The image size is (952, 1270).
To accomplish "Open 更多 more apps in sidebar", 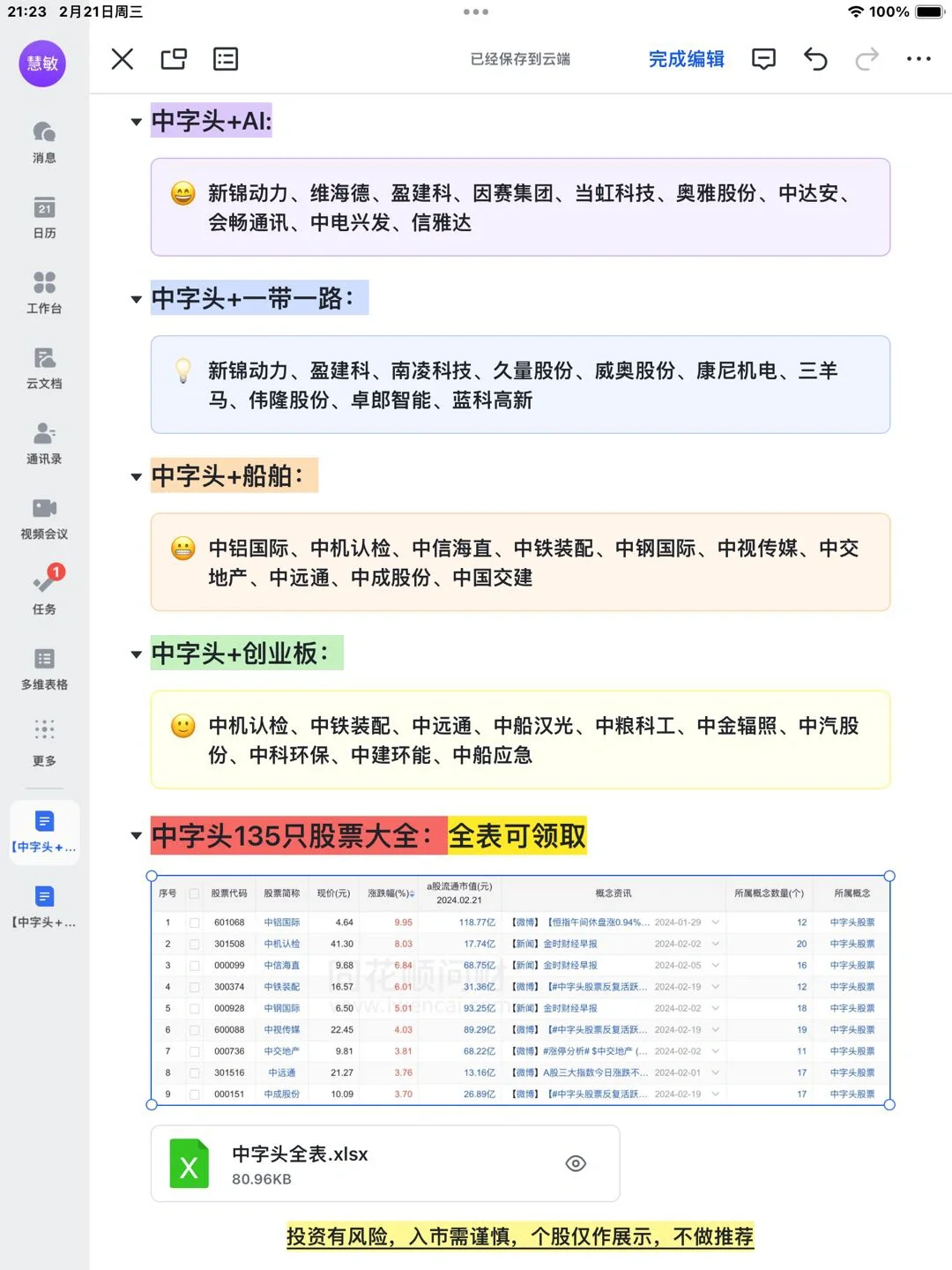I will (x=44, y=743).
